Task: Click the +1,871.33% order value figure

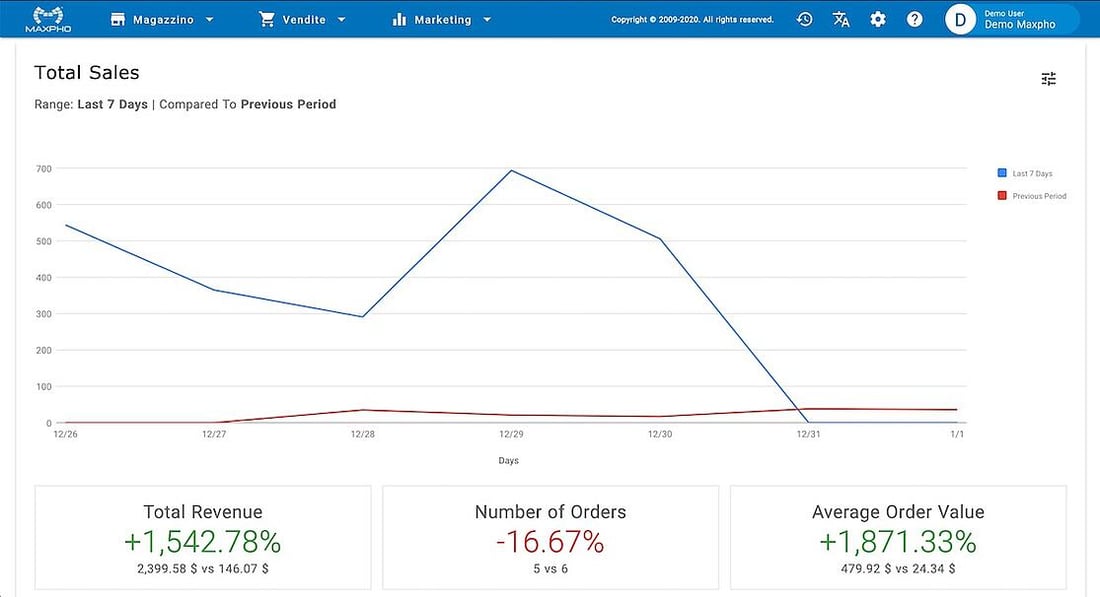Action: [898, 542]
